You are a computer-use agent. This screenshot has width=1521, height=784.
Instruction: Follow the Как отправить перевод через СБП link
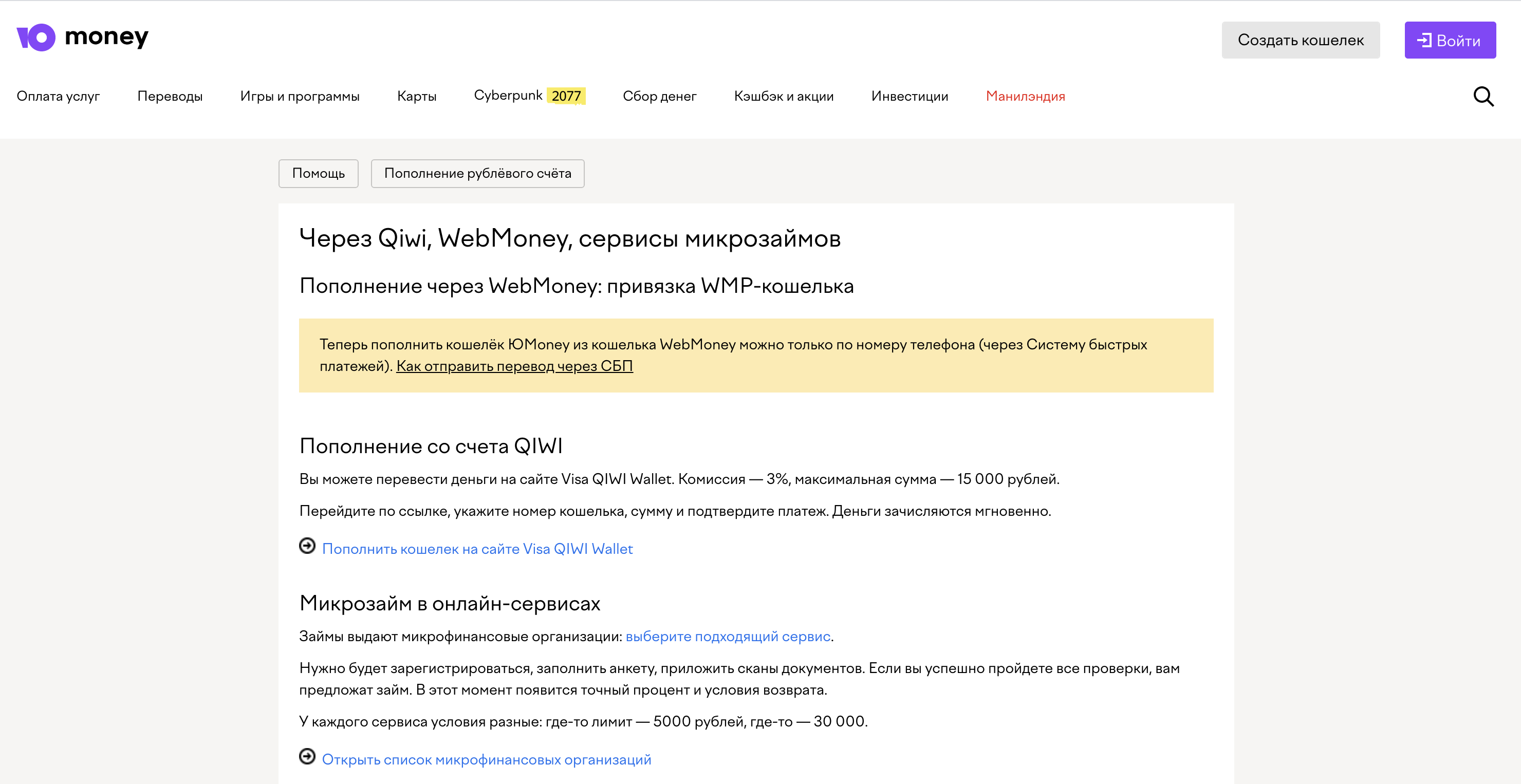(x=514, y=366)
